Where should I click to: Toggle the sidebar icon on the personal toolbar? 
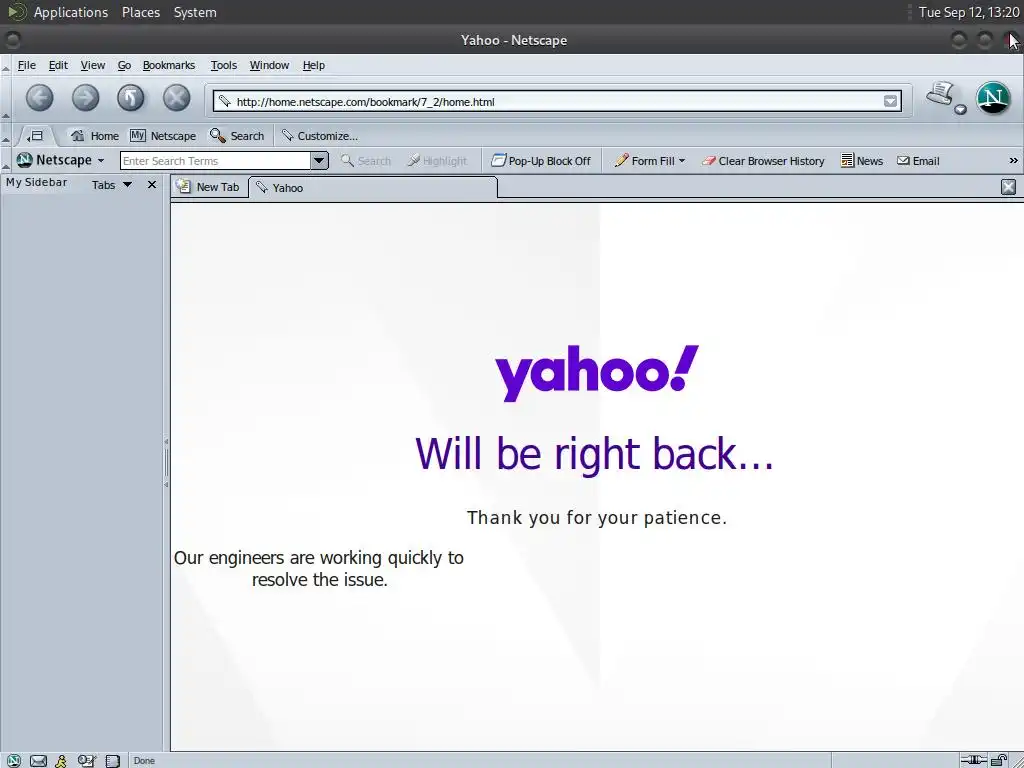[35, 136]
